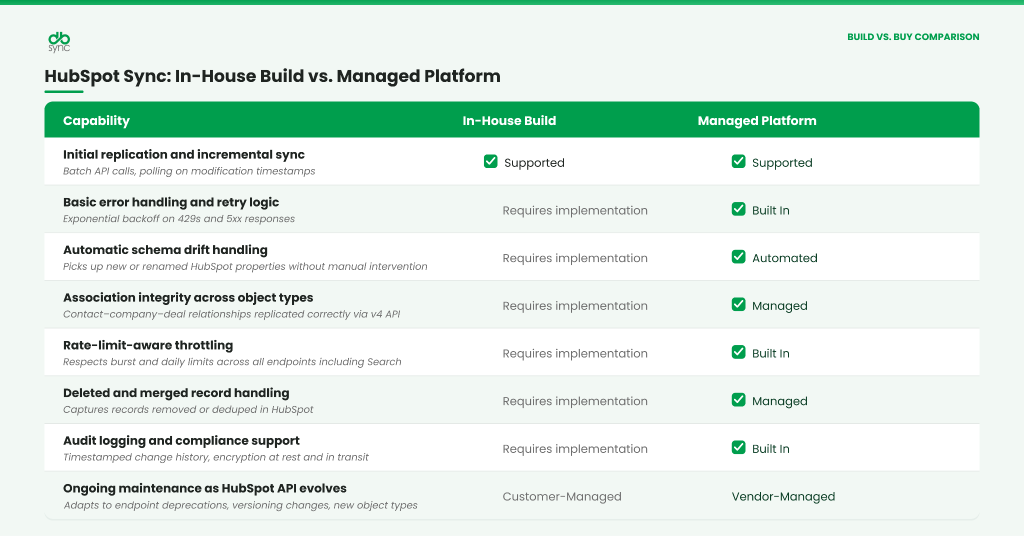Click the checkmark beside Automated
Image resolution: width=1024 pixels, height=536 pixels.
pyautogui.click(x=739, y=257)
